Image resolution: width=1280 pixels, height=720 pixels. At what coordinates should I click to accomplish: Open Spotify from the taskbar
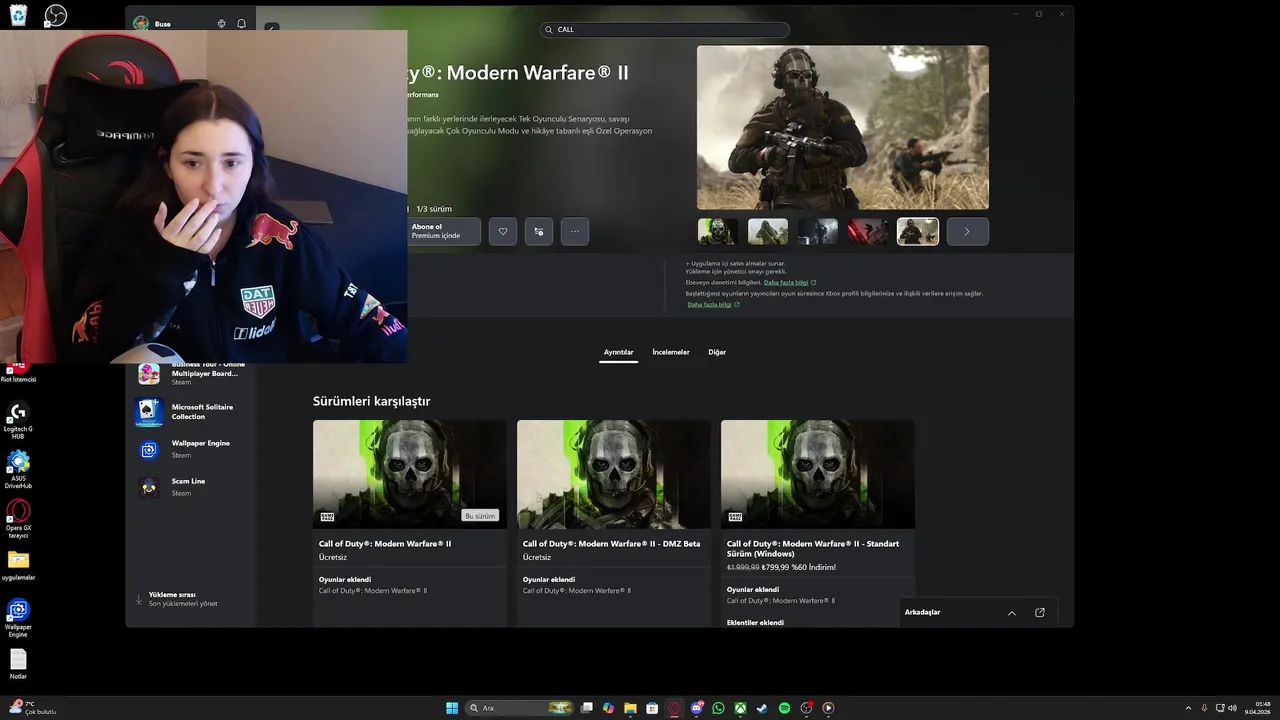pyautogui.click(x=784, y=708)
